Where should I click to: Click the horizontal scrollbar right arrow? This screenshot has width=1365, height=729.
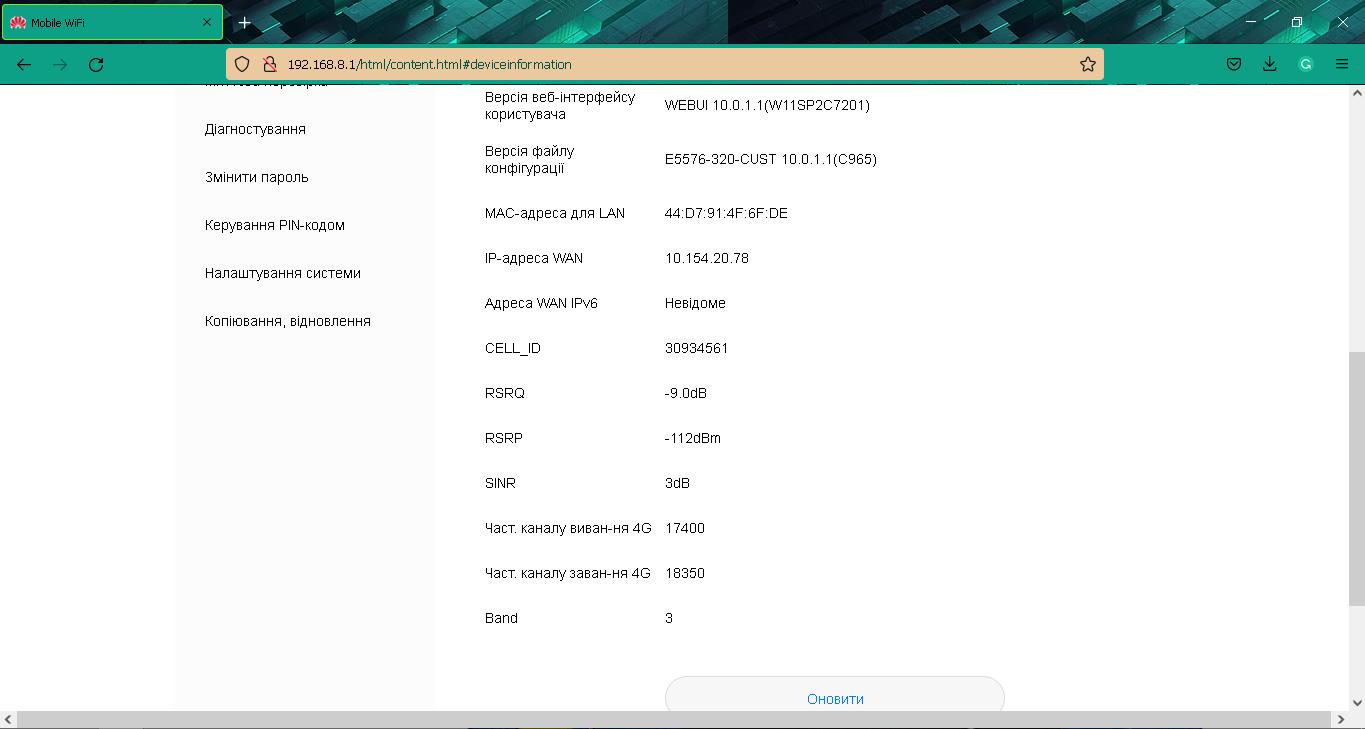[x=1342, y=720]
